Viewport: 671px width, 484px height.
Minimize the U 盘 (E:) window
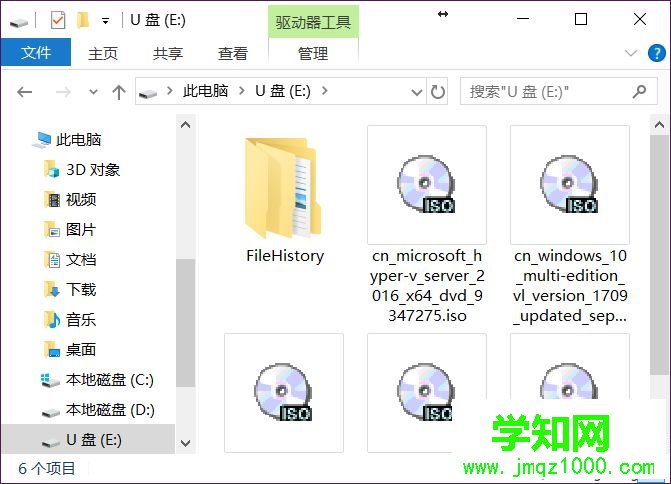pos(523,19)
